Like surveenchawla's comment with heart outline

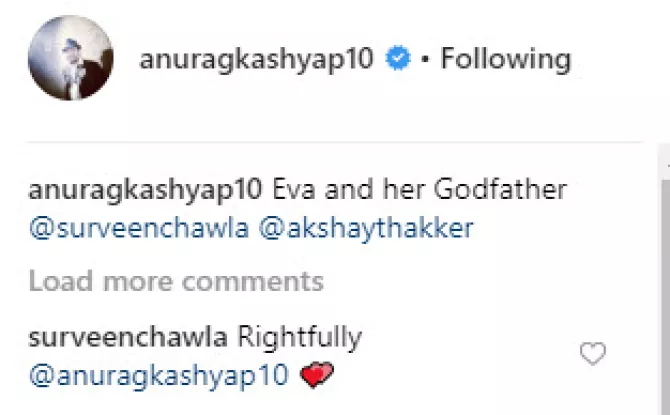(593, 354)
